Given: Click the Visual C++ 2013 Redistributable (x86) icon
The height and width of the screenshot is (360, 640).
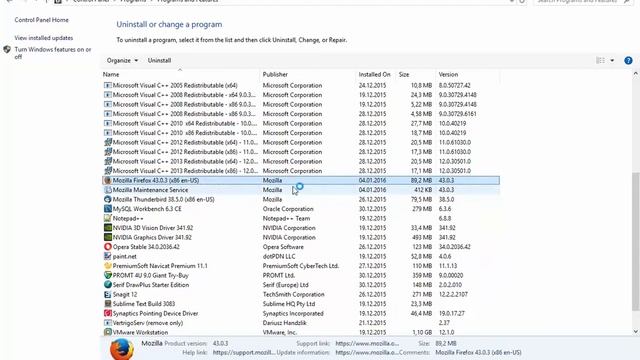Looking at the screenshot, I should click(x=107, y=171).
